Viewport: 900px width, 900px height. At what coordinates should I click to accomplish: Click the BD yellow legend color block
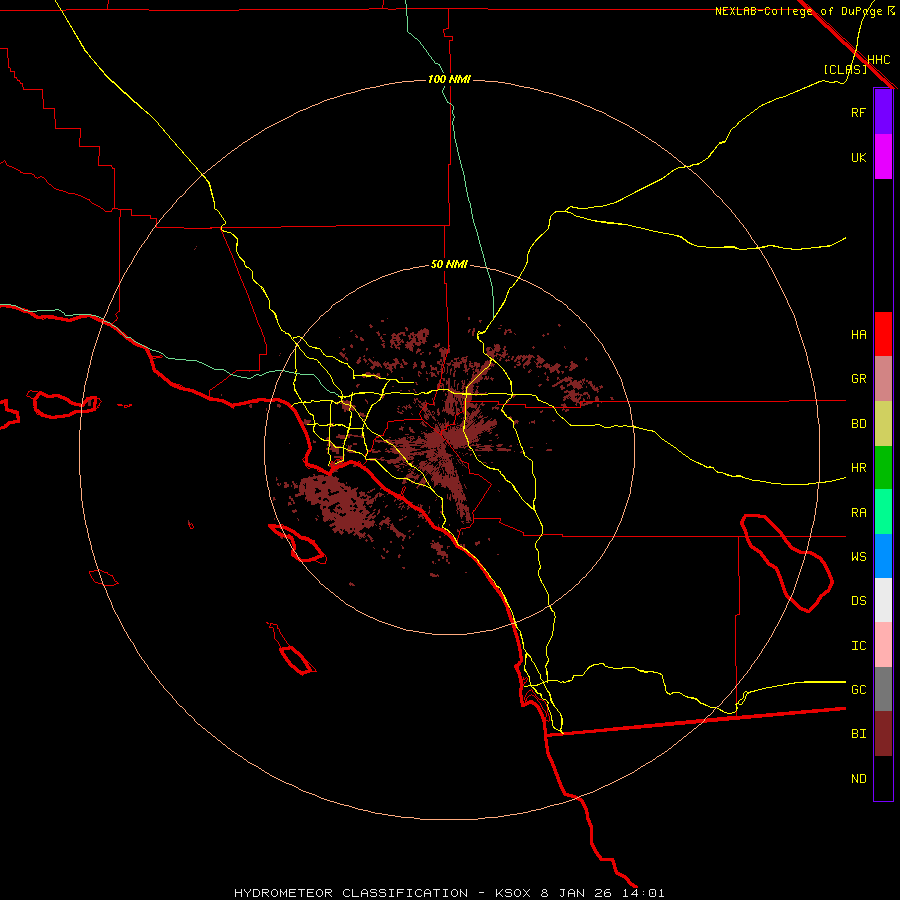click(x=883, y=423)
